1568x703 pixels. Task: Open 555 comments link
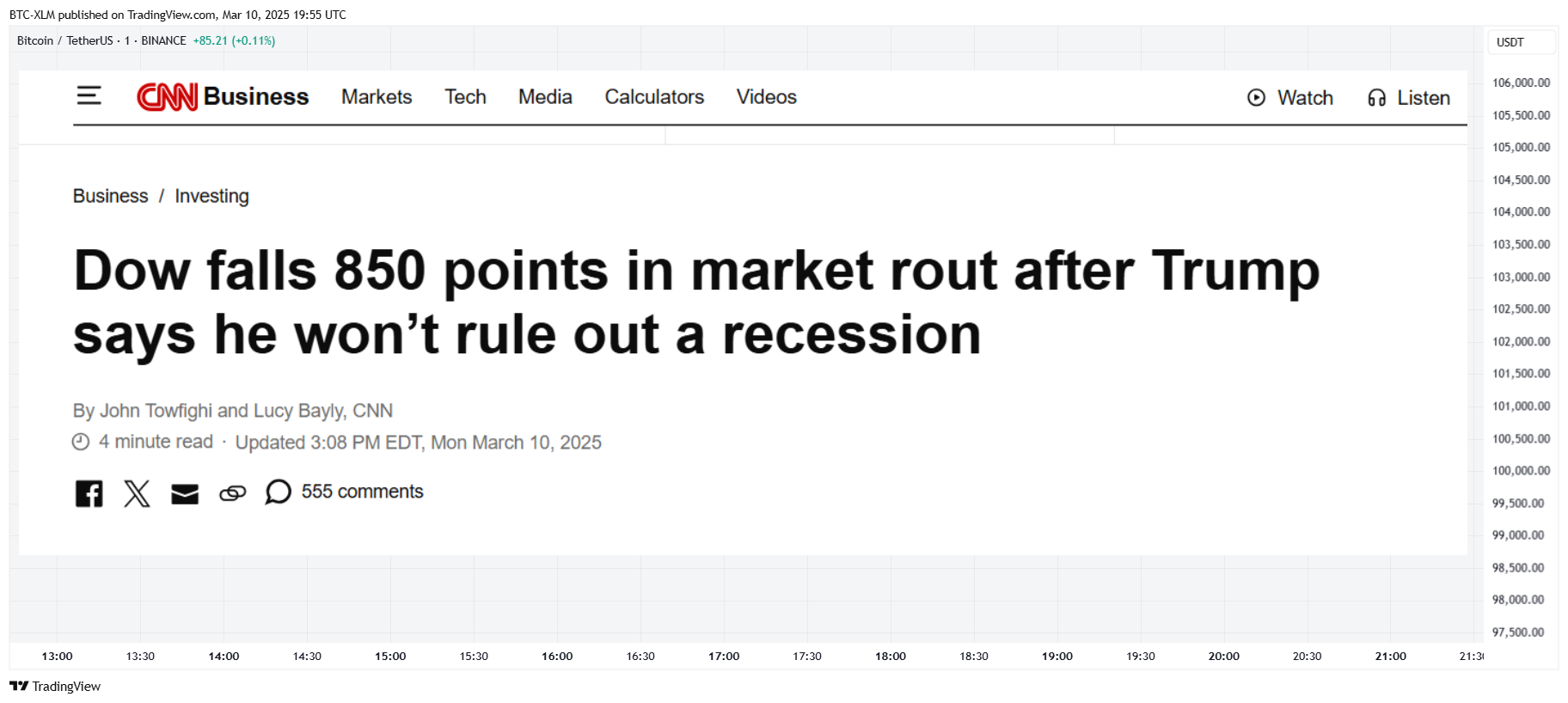362,492
